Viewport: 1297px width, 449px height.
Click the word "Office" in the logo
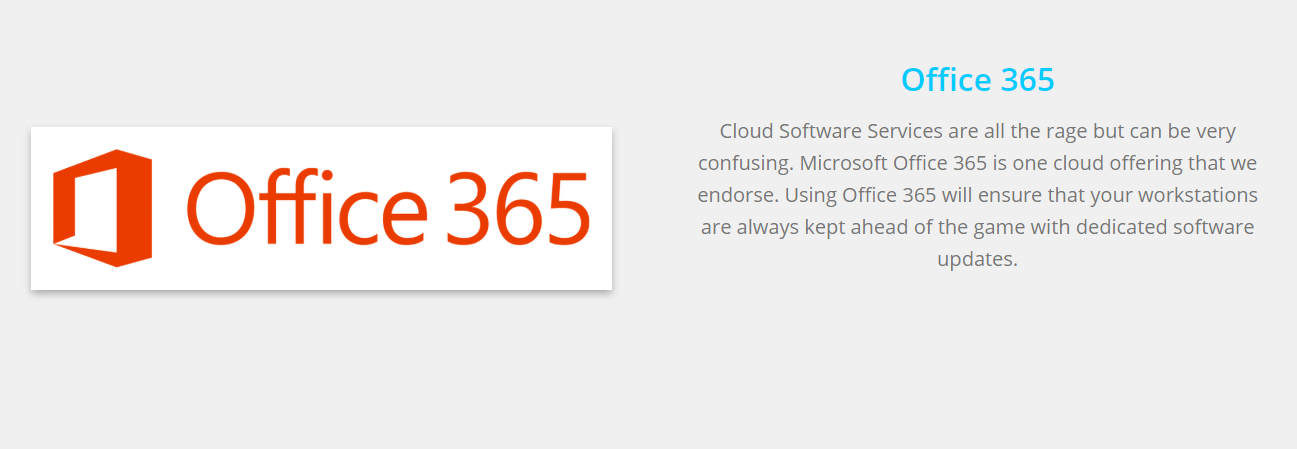click(306, 208)
